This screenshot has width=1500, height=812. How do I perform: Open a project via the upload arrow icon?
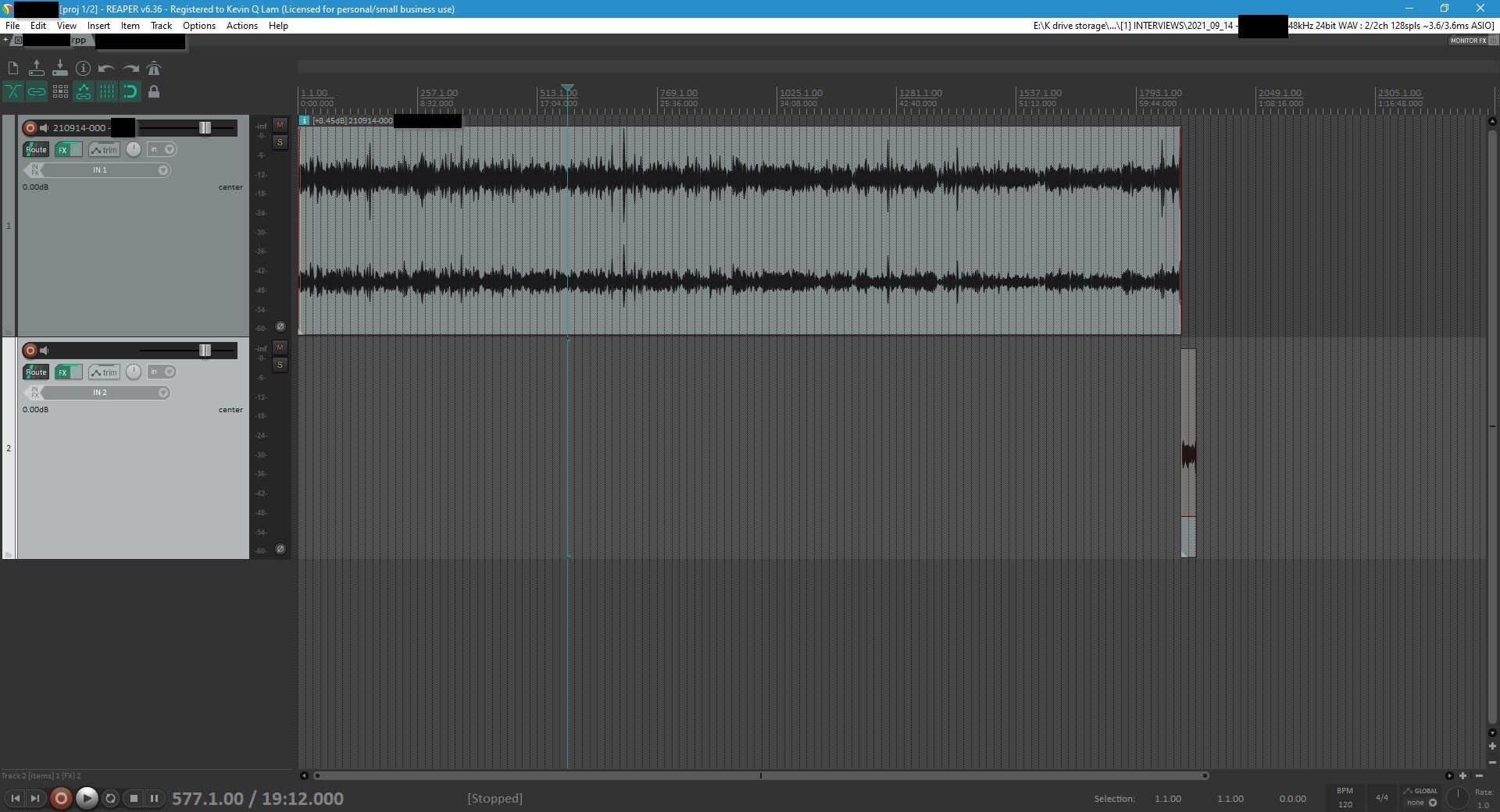tap(37, 69)
